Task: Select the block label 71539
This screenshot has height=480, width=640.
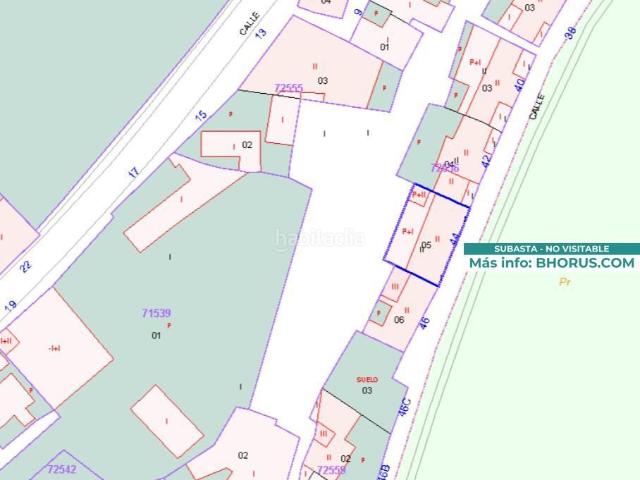Action: point(156,313)
